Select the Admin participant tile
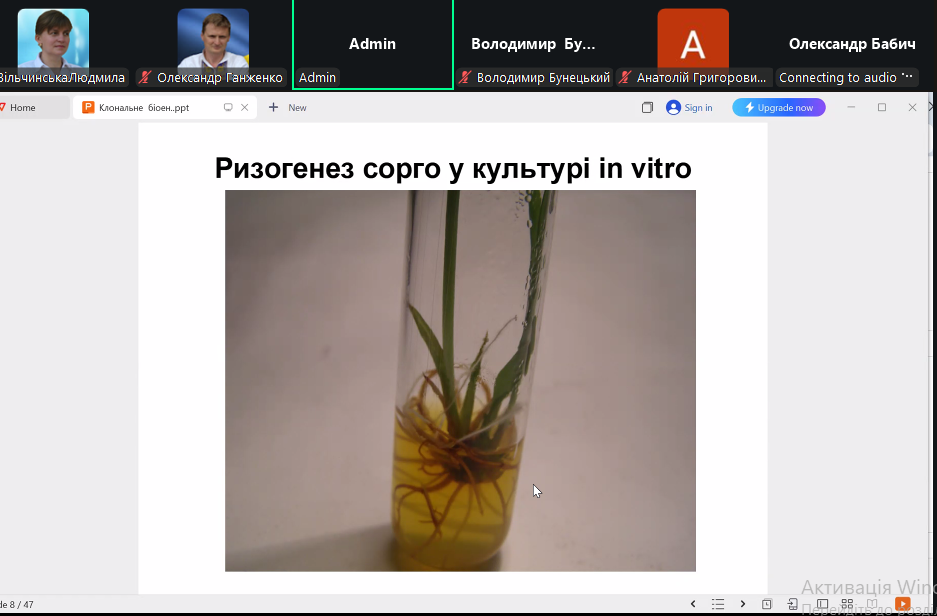This screenshot has height=616, width=937. click(372, 44)
